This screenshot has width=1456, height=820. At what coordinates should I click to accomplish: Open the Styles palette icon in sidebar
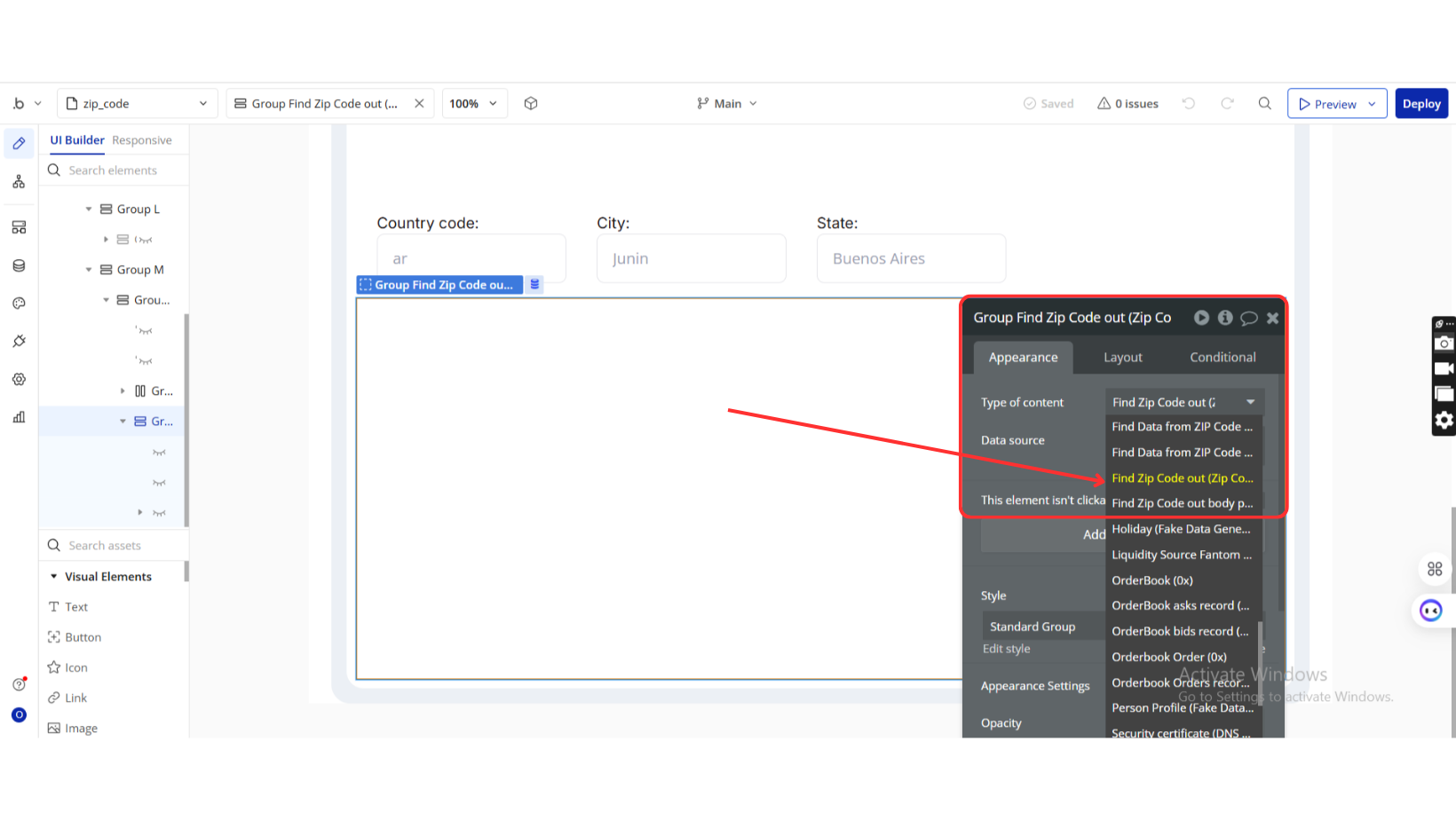point(19,304)
